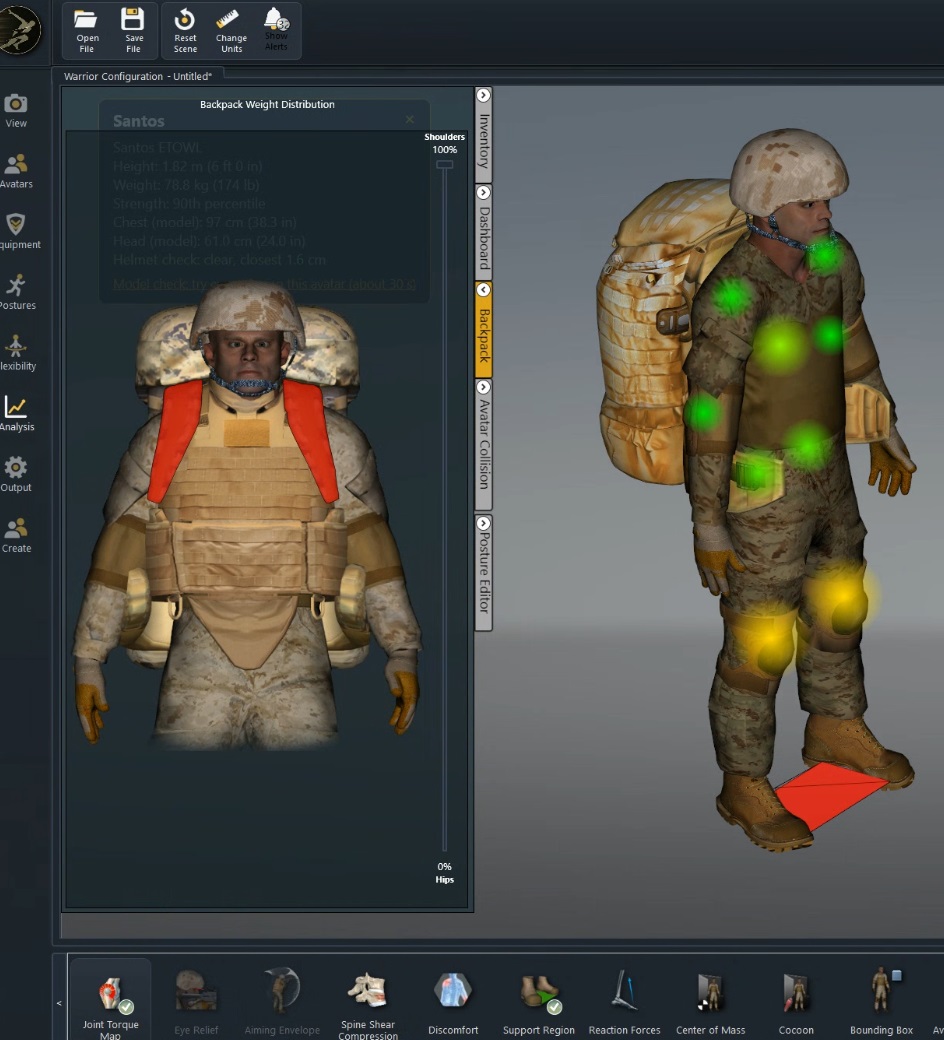Expand the Dashboard side panel

point(484,231)
